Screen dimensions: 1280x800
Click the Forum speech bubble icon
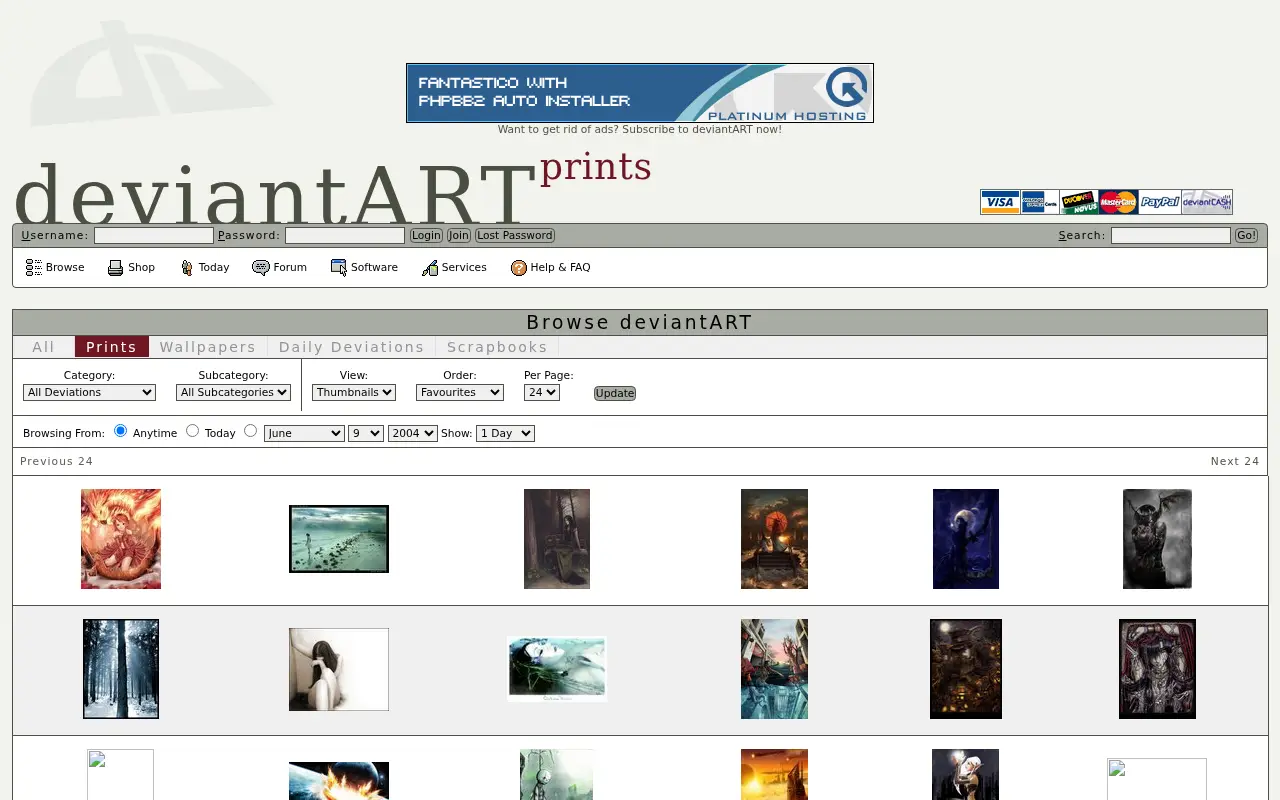click(x=261, y=267)
